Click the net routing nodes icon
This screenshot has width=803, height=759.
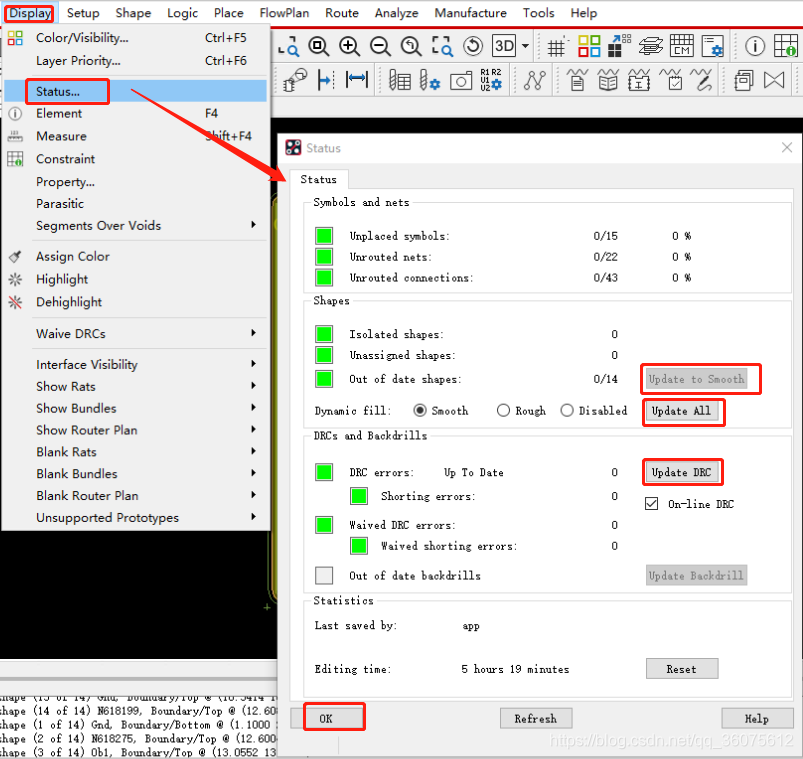pos(535,80)
